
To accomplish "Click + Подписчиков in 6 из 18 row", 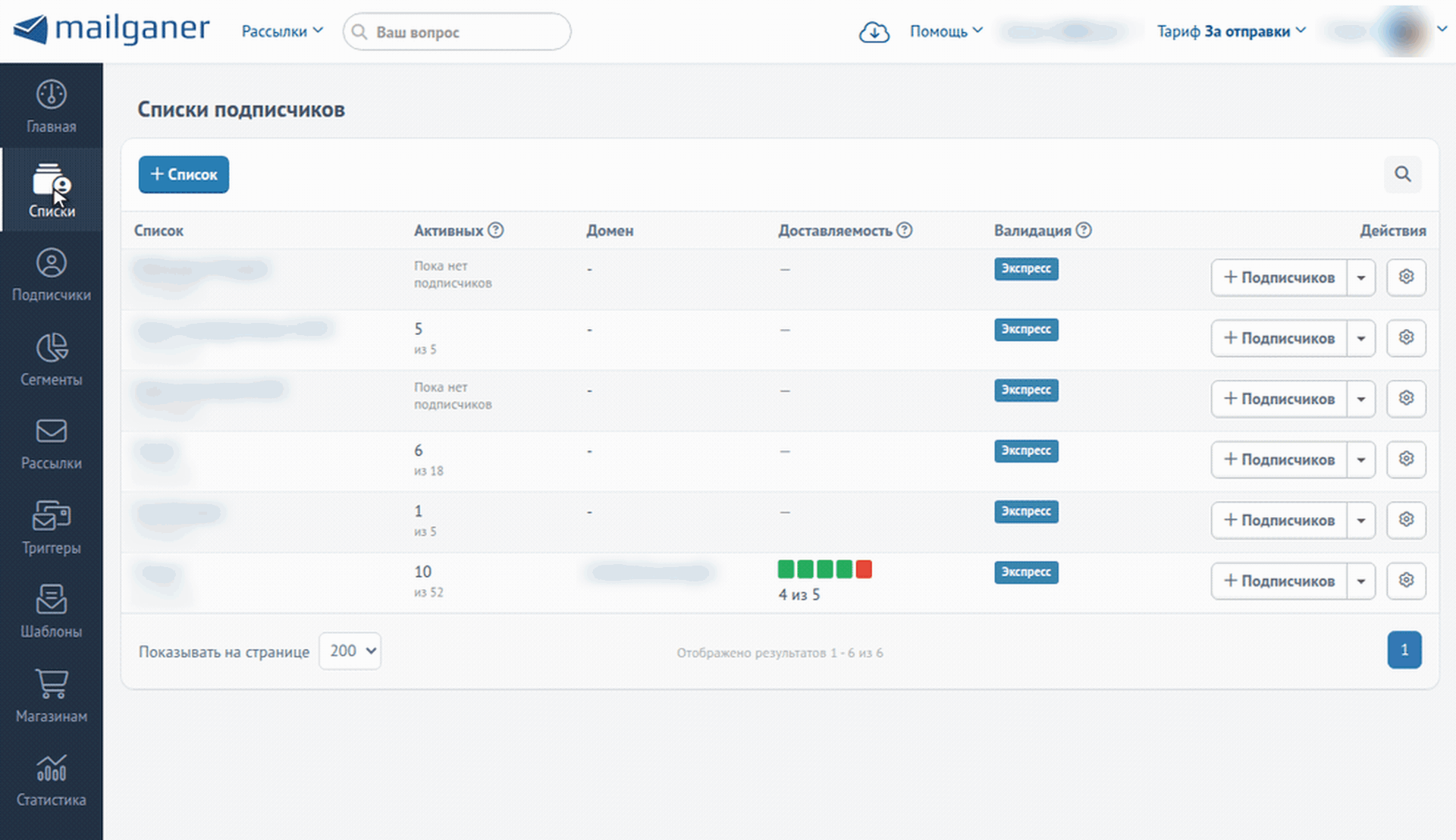I will click(1279, 459).
